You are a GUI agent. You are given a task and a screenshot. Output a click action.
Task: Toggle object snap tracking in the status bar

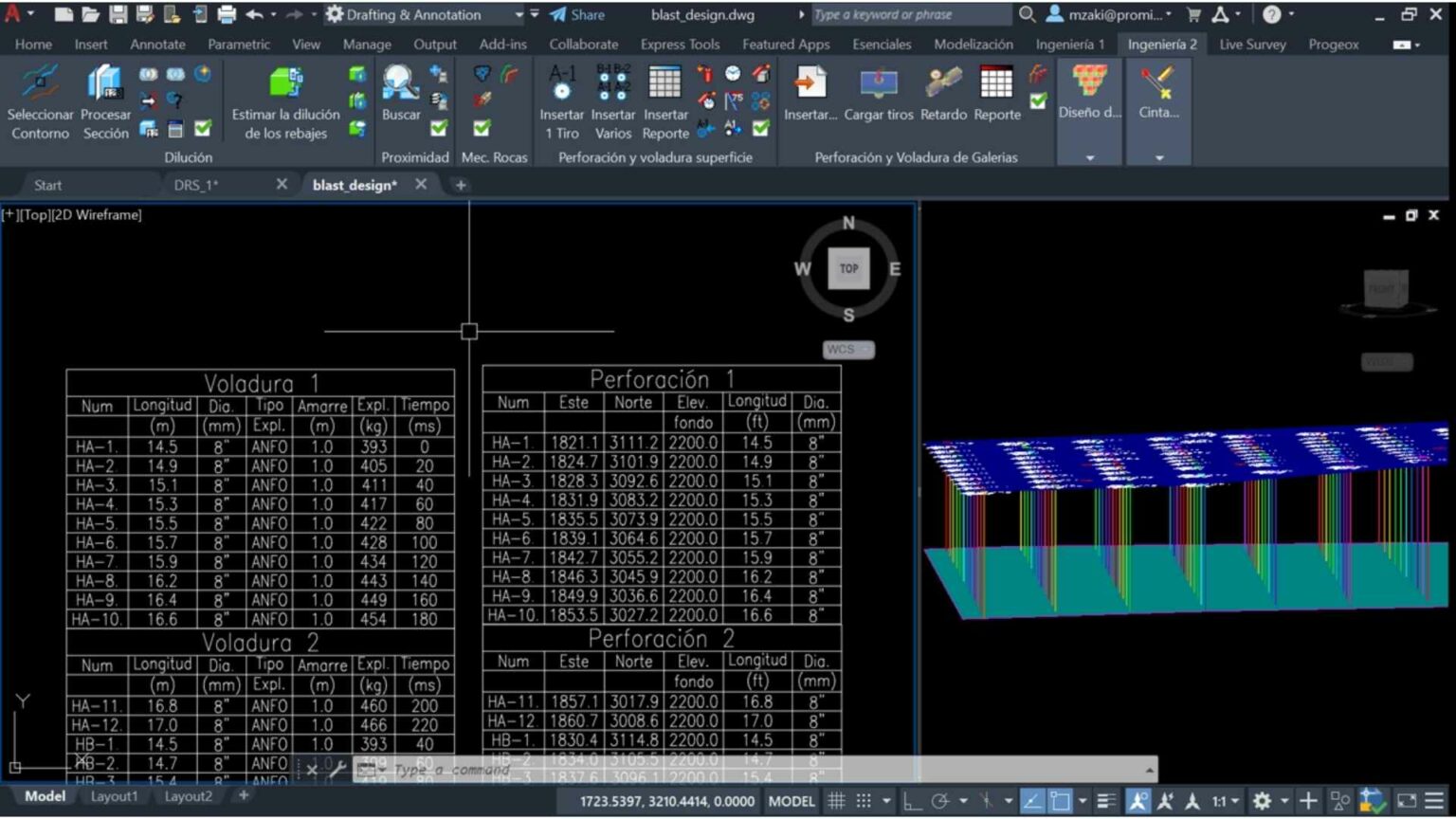click(986, 801)
